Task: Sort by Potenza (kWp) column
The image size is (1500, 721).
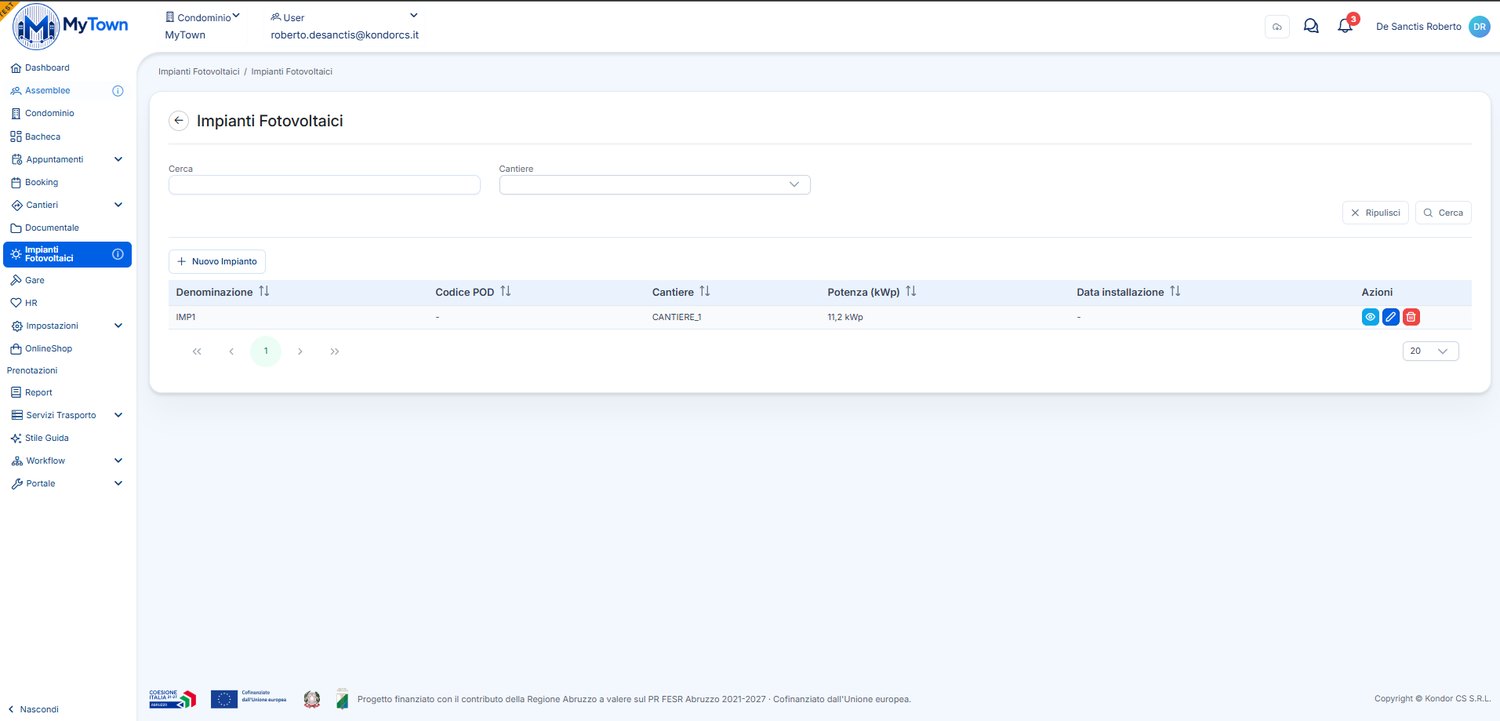Action: click(871, 292)
